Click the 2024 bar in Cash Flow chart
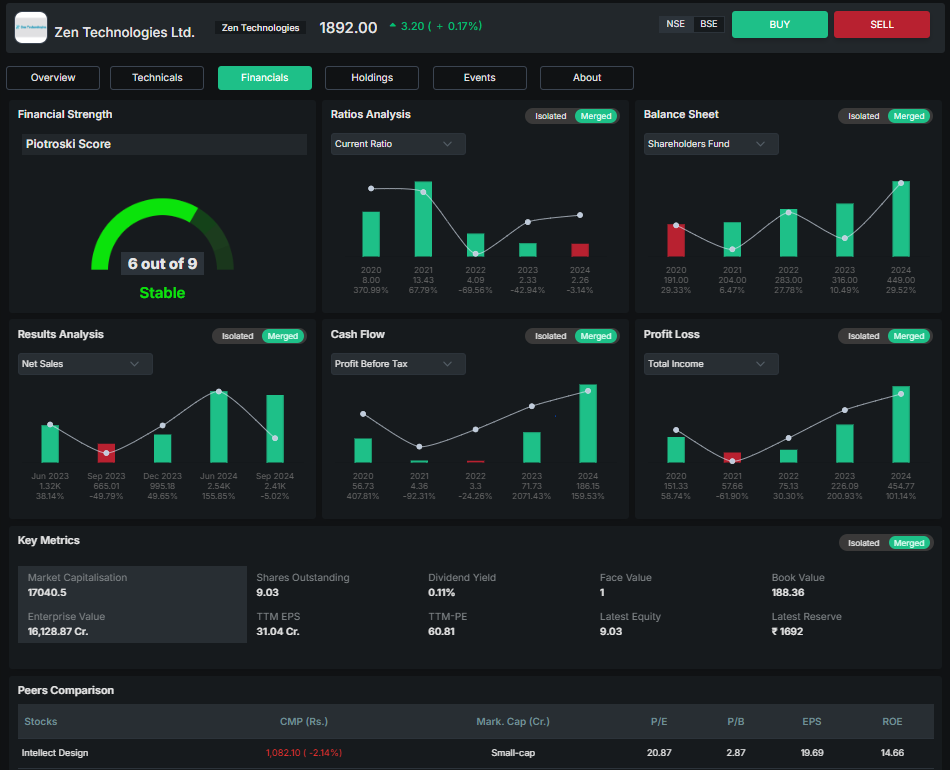Screen dimensions: 950x770 588,423
